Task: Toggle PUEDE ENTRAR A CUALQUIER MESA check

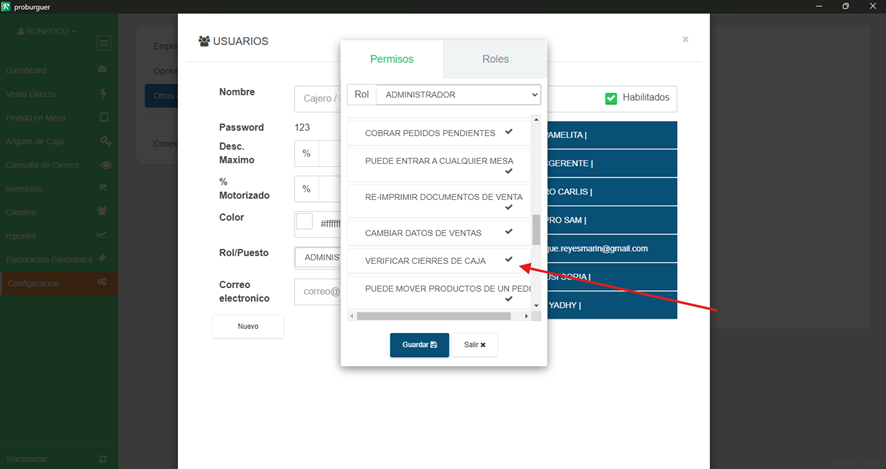Action: pos(509,171)
